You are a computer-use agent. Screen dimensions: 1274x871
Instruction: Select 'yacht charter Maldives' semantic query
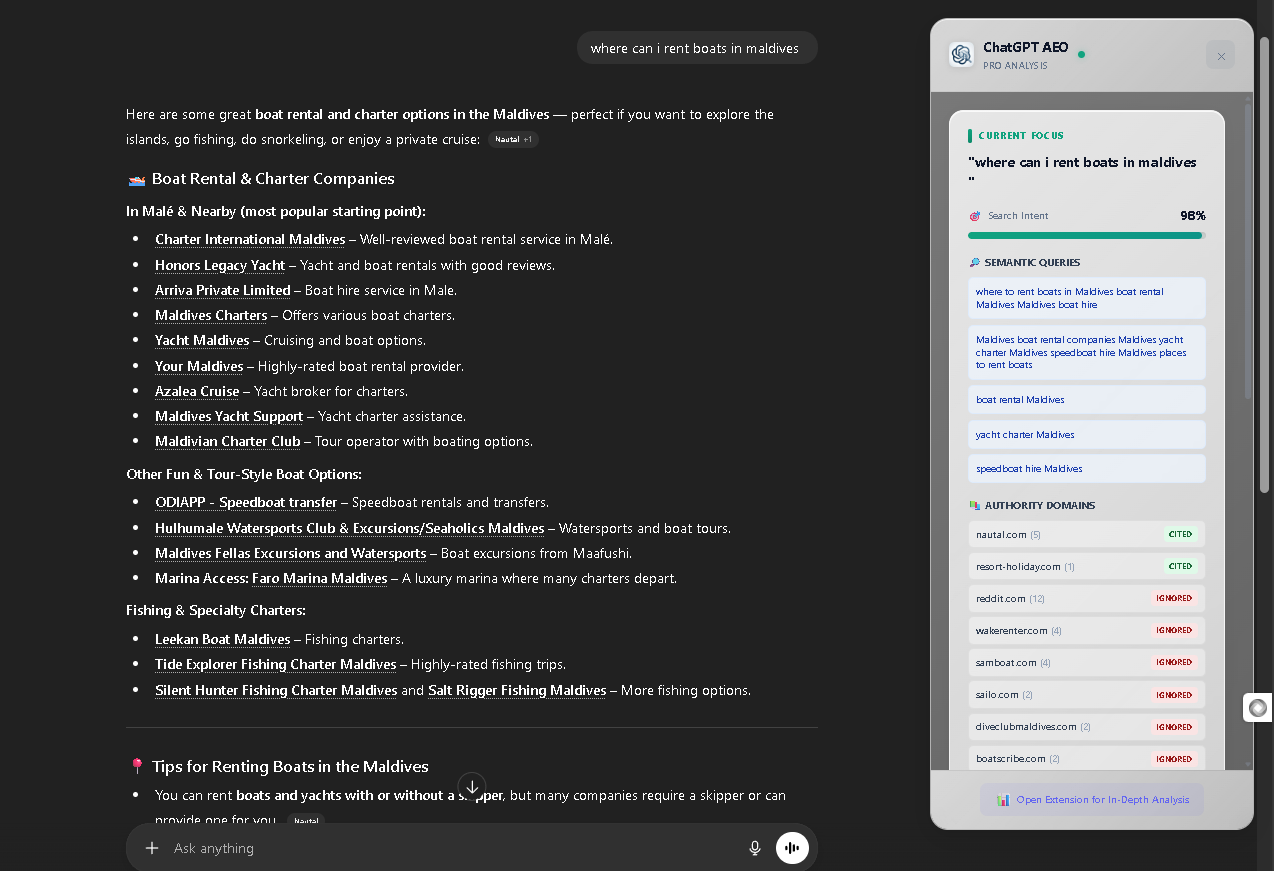pos(1086,435)
